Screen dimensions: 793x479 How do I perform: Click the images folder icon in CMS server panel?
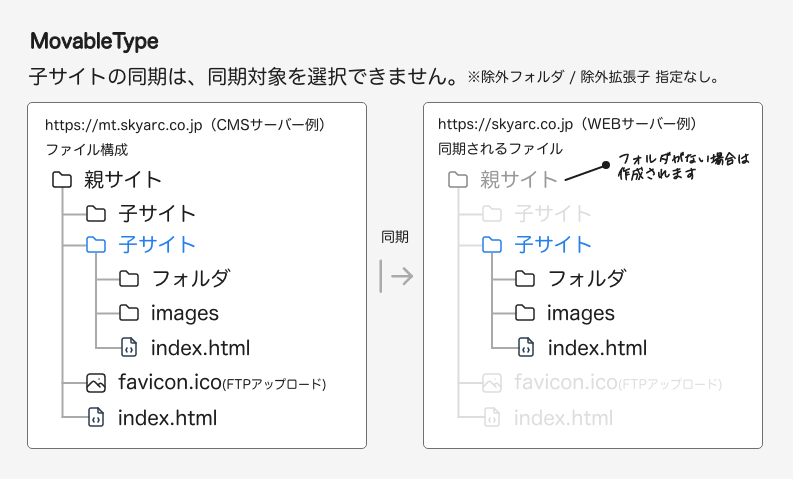pos(129,313)
